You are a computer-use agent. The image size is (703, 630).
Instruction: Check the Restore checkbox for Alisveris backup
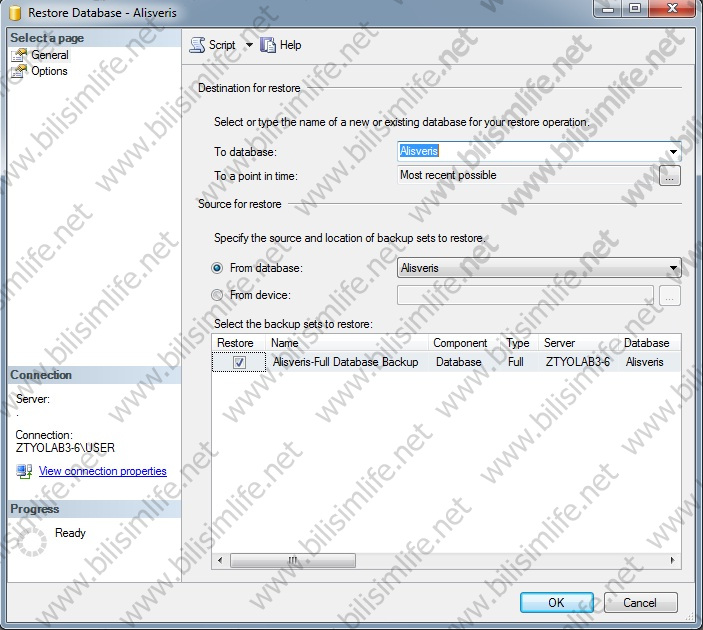coord(239,362)
